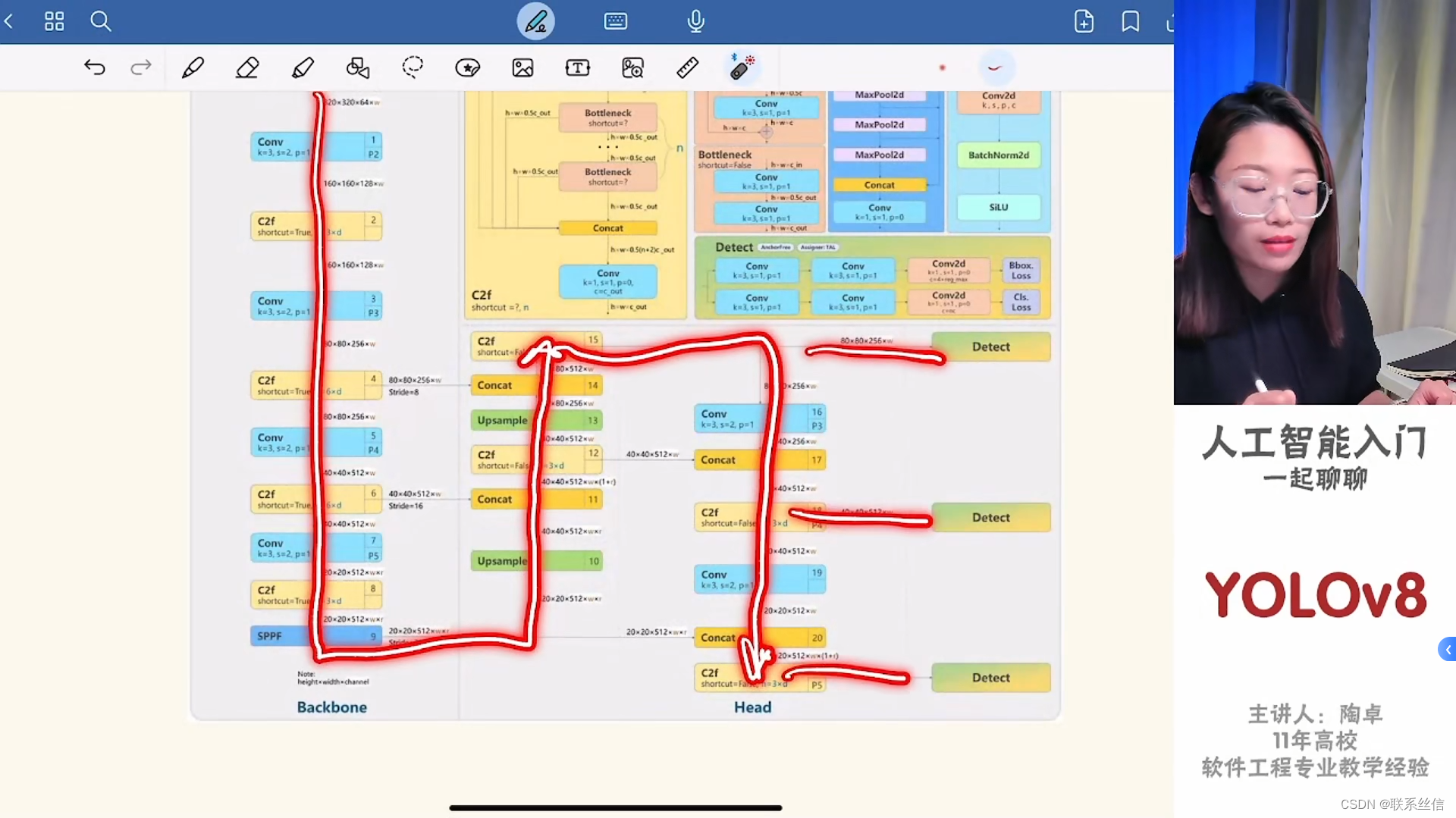This screenshot has width=1456, height=818.
Task: Click the Cls. Loss box
Action: click(1021, 302)
